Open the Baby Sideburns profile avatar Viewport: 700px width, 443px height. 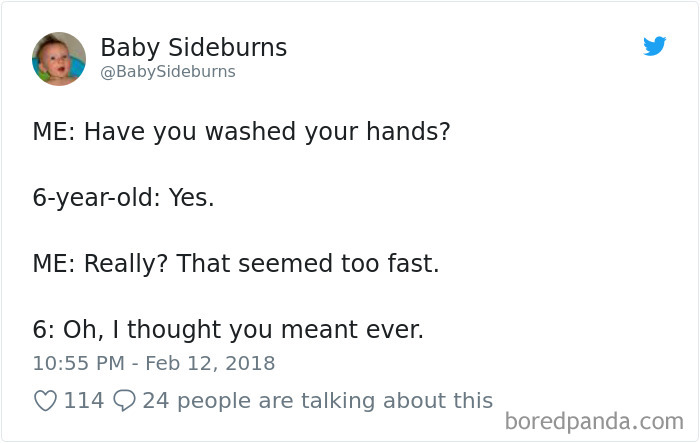59,58
